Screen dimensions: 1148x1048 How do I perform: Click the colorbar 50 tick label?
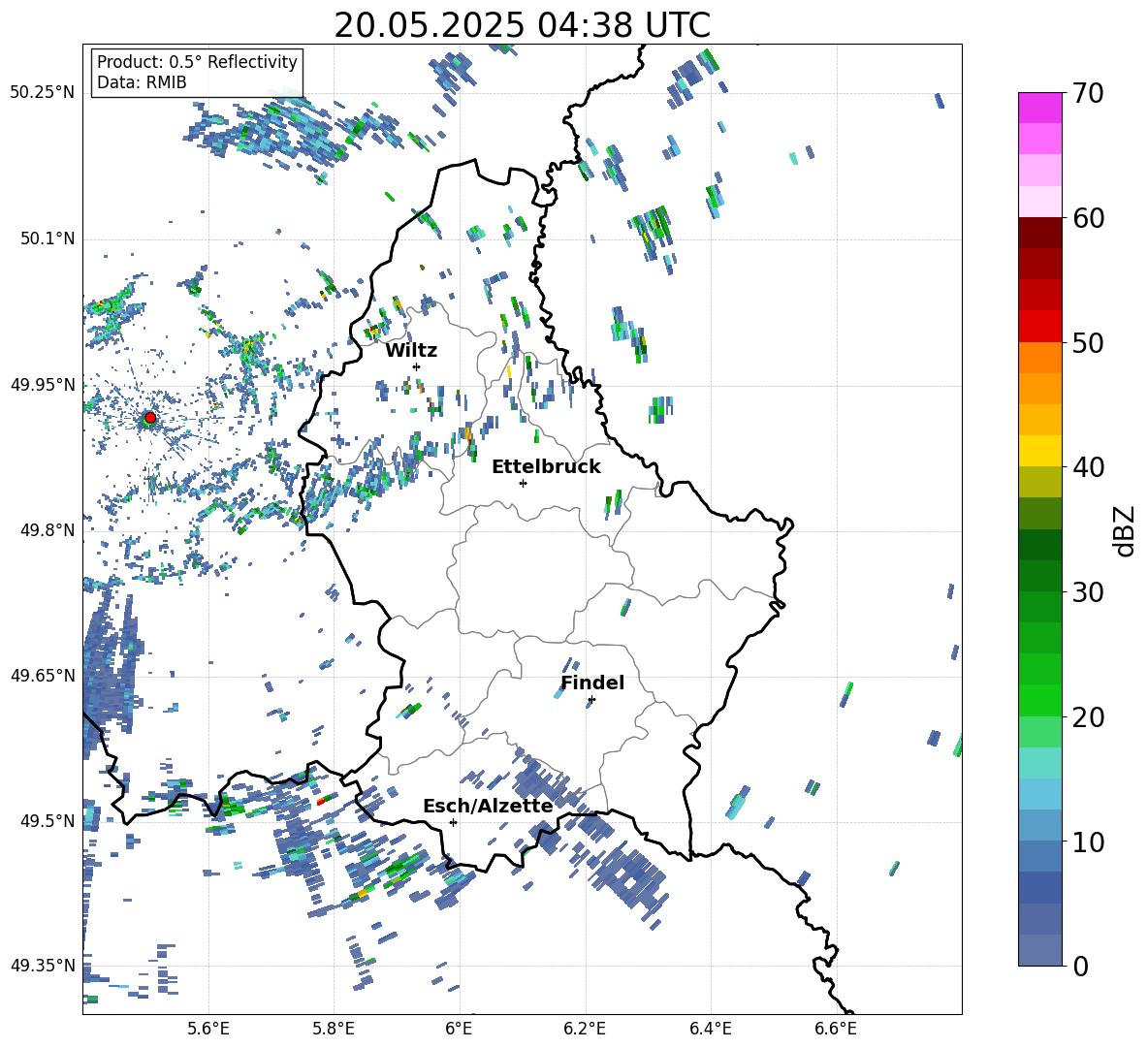point(1088,342)
